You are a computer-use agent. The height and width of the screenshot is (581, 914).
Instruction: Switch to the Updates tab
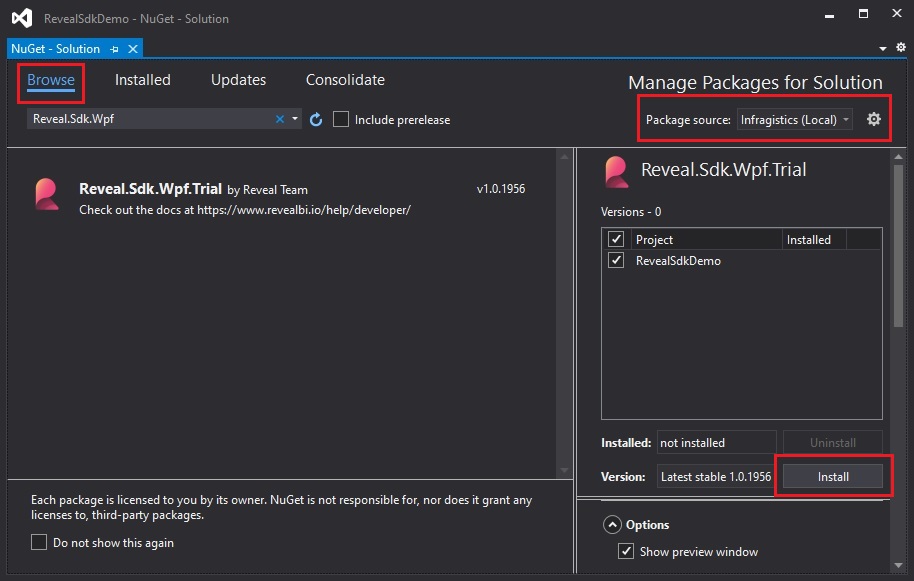(238, 80)
